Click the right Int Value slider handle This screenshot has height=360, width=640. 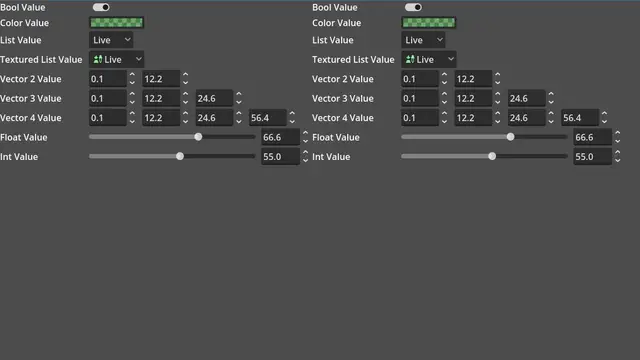point(492,156)
